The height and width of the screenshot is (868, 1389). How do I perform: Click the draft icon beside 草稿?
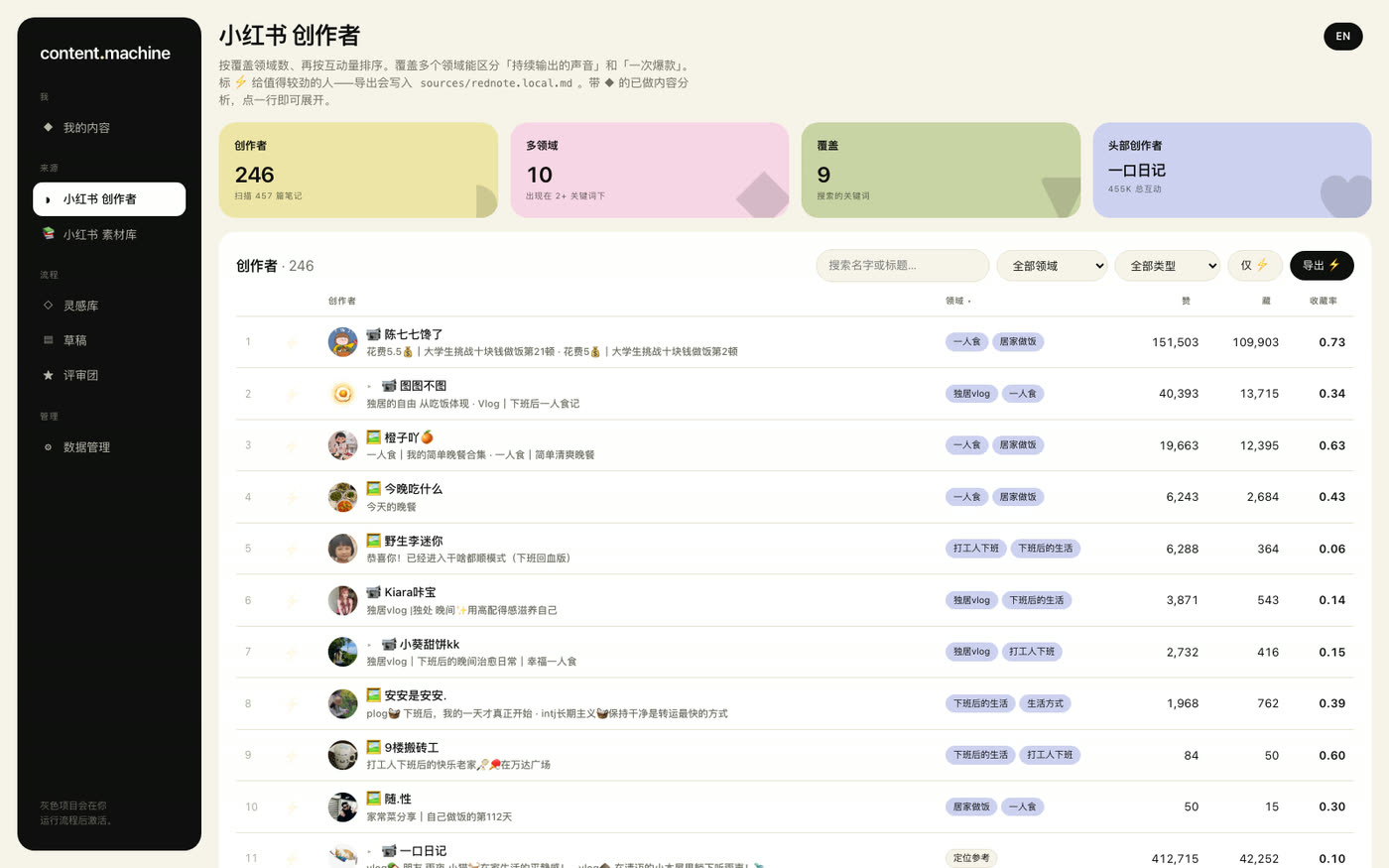(x=48, y=340)
